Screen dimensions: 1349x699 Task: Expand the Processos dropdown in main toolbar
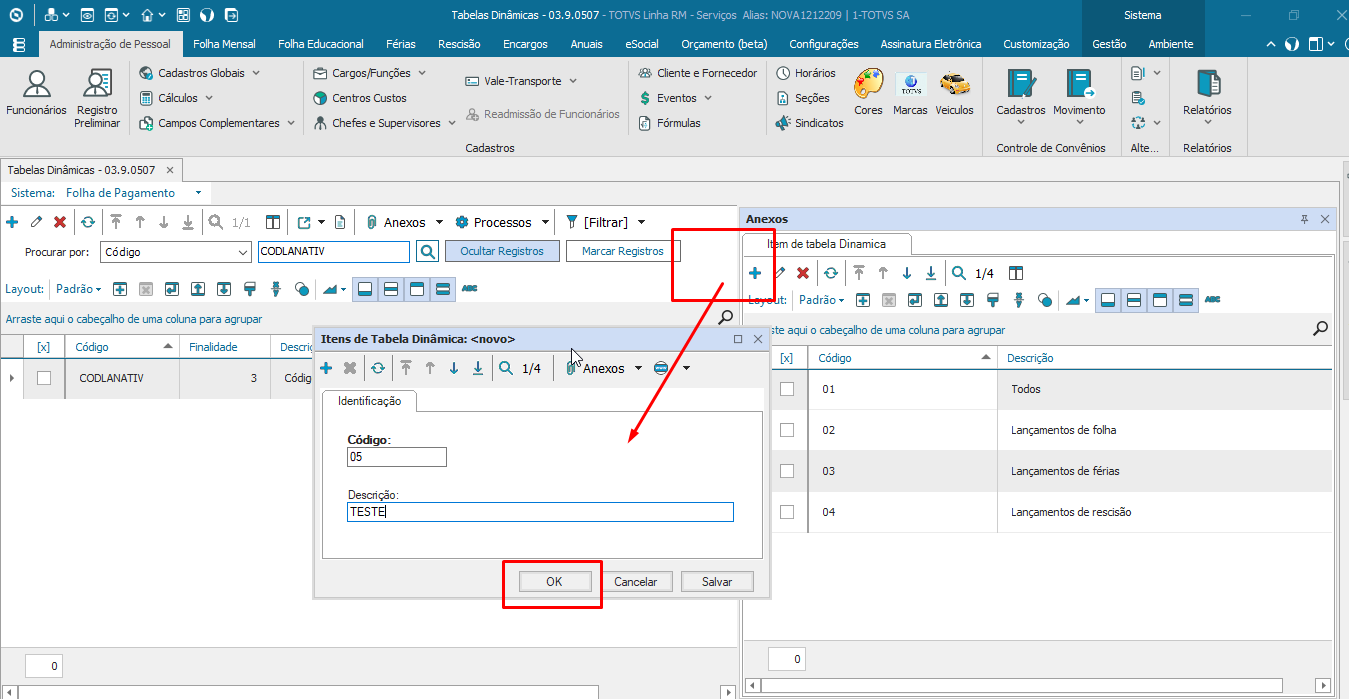coord(545,222)
